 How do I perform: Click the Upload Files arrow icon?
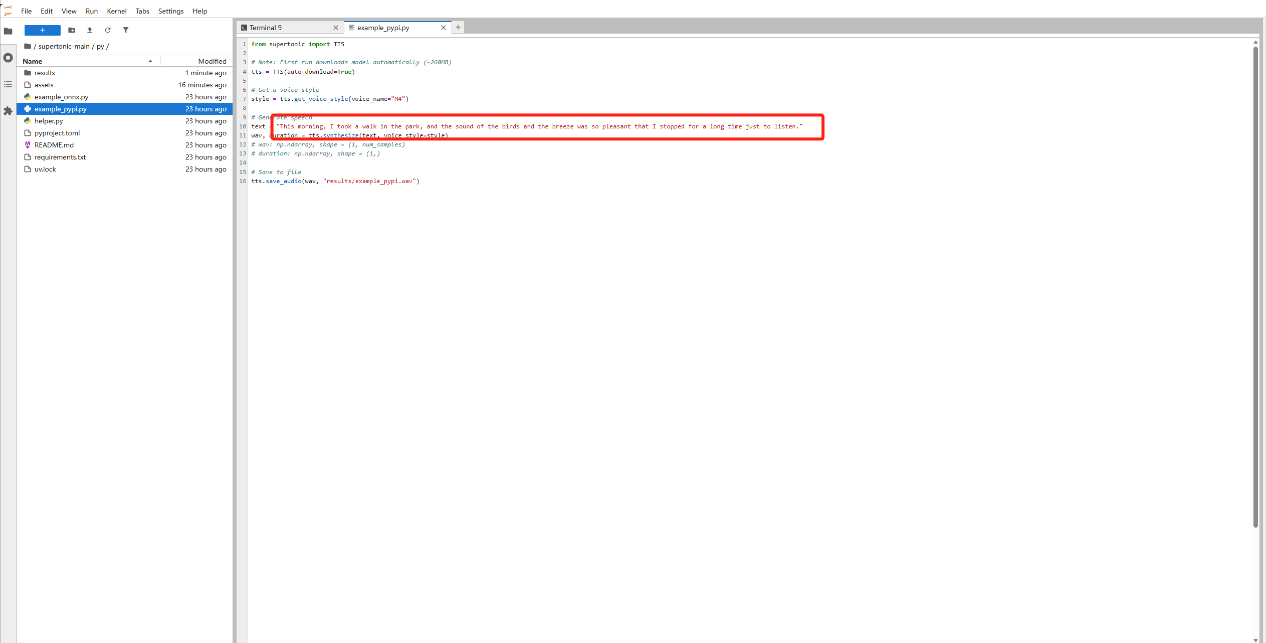(x=90, y=30)
